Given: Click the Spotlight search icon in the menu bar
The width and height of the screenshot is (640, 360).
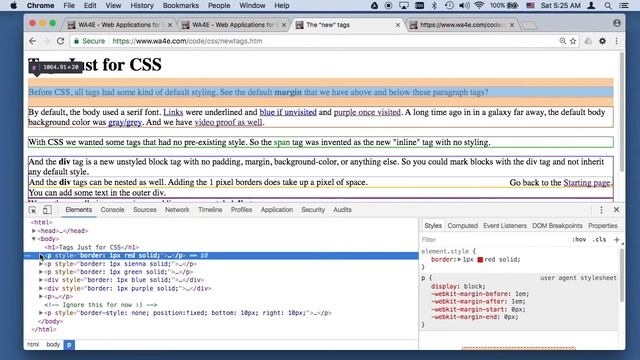Looking at the screenshot, I should coord(608,5).
